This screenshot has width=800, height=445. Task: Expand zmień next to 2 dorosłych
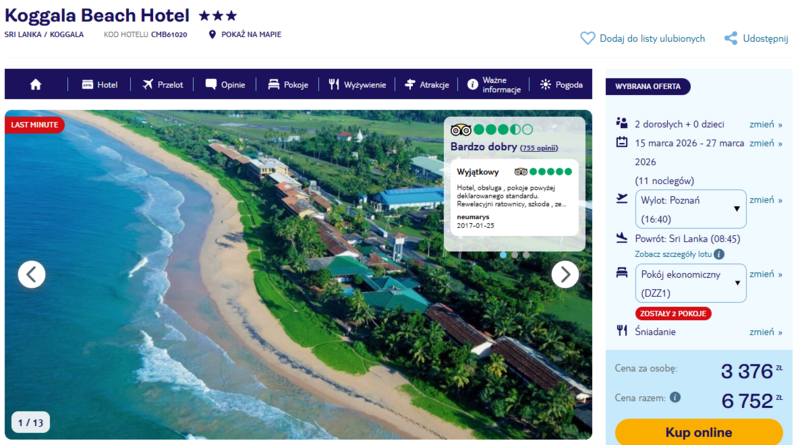coord(765,124)
